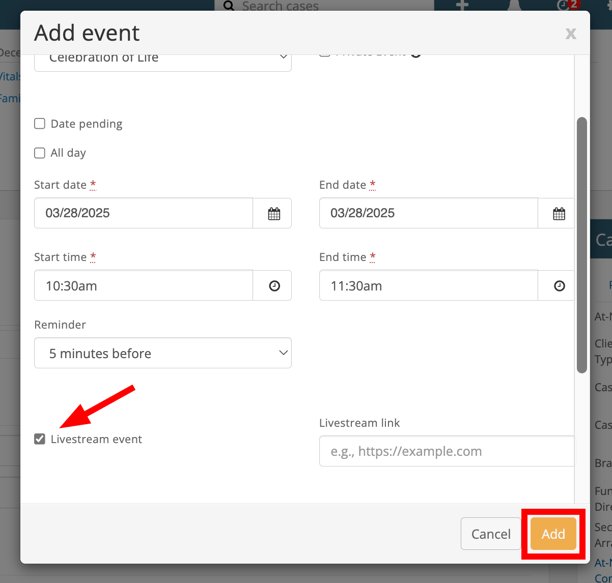Click the search magnifier icon in header
Screen dimensions: 612x583
pos(229,5)
